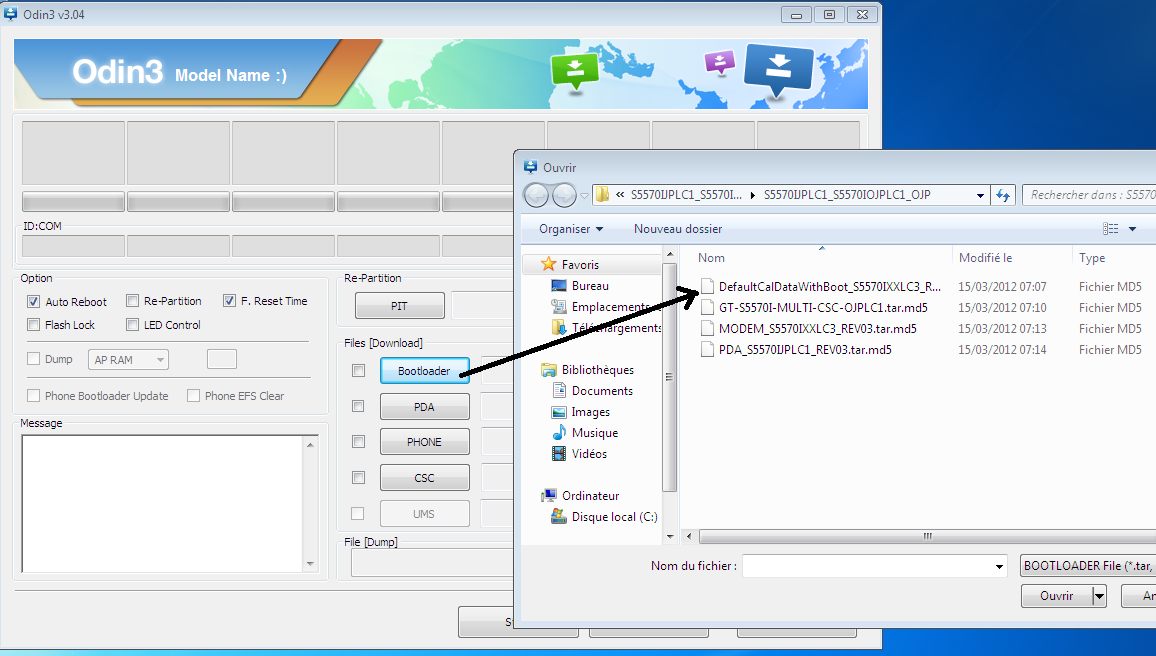Click file icon of the MODEM md5 file
1156x656 pixels.
coord(707,329)
